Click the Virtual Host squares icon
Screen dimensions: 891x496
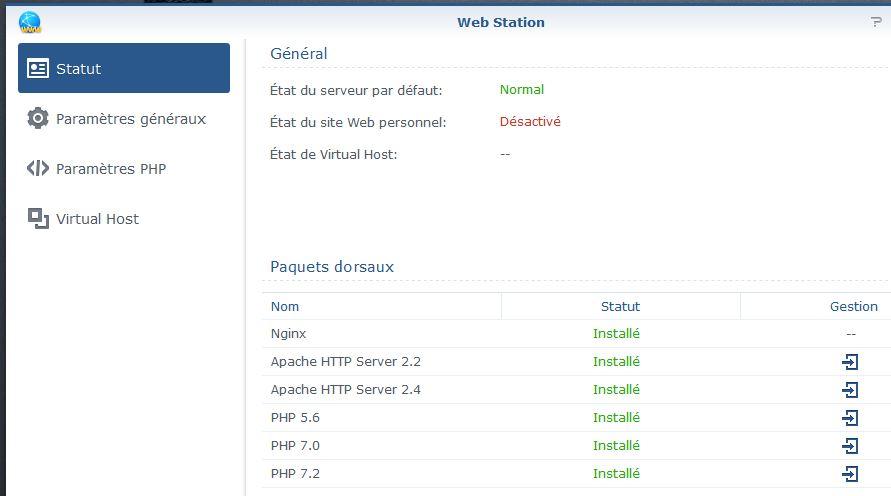click(x=38, y=218)
